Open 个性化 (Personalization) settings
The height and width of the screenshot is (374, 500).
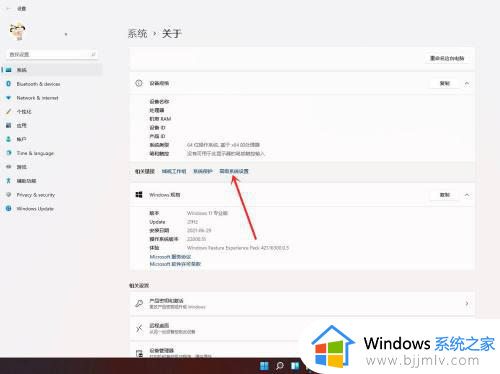tap(52, 112)
